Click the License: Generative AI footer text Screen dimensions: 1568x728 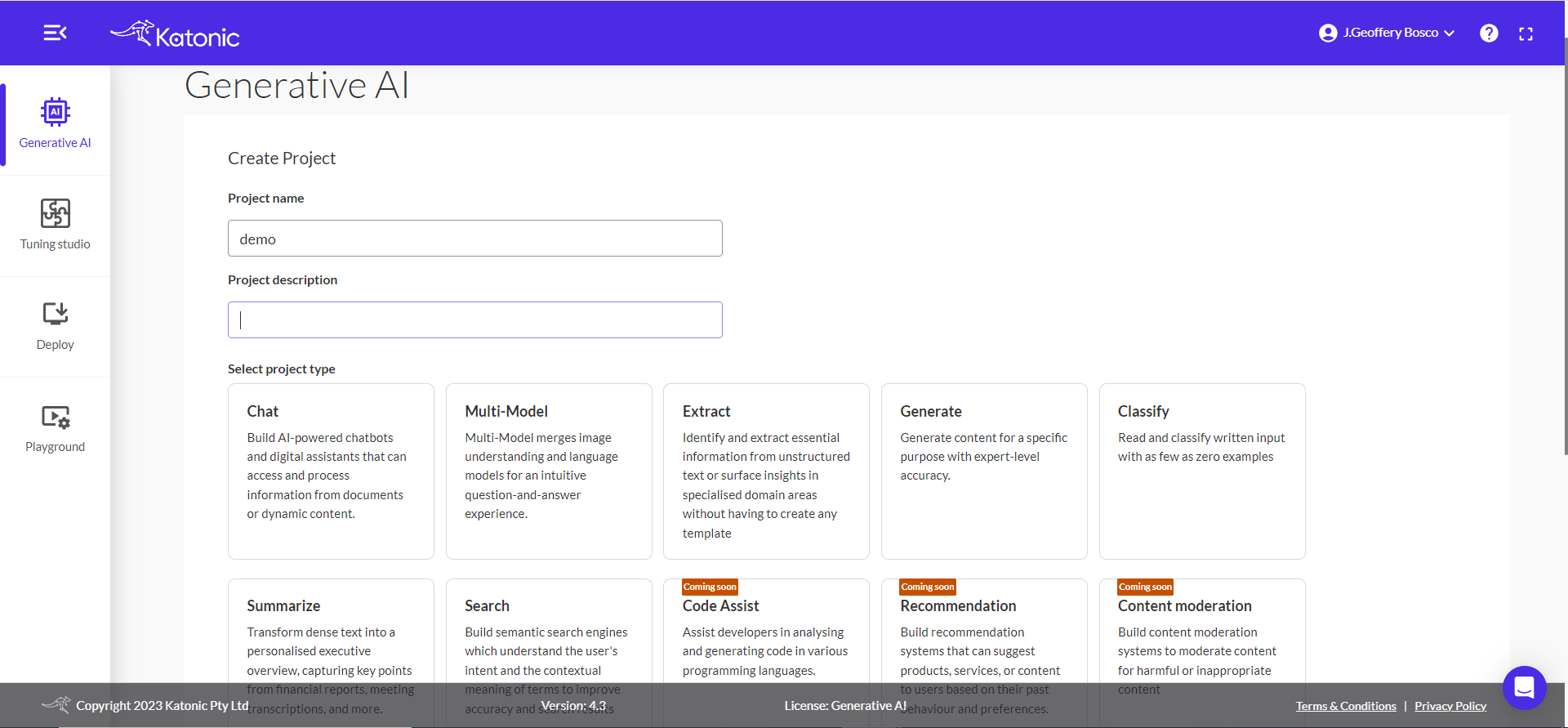845,706
